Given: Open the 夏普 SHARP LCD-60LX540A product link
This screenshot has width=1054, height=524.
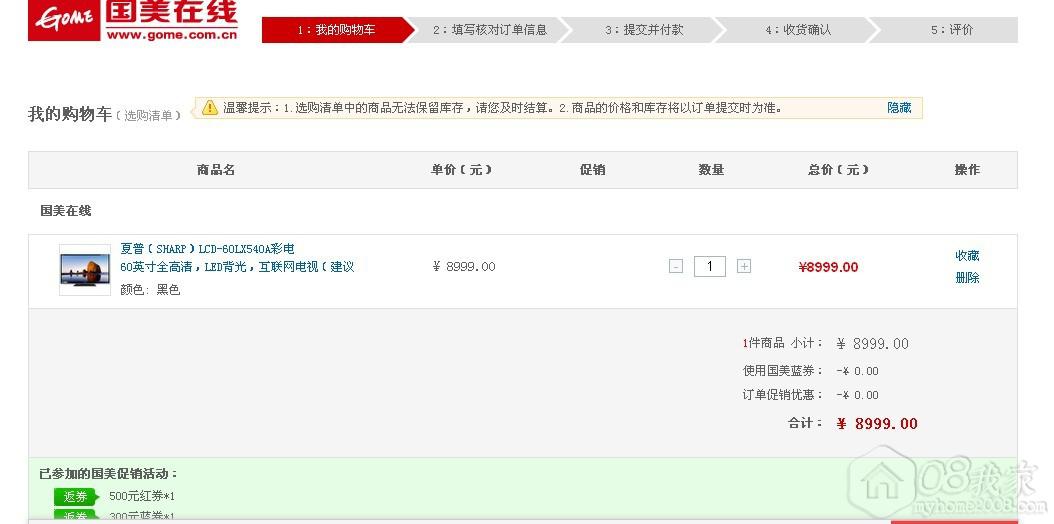Looking at the screenshot, I should pos(207,248).
